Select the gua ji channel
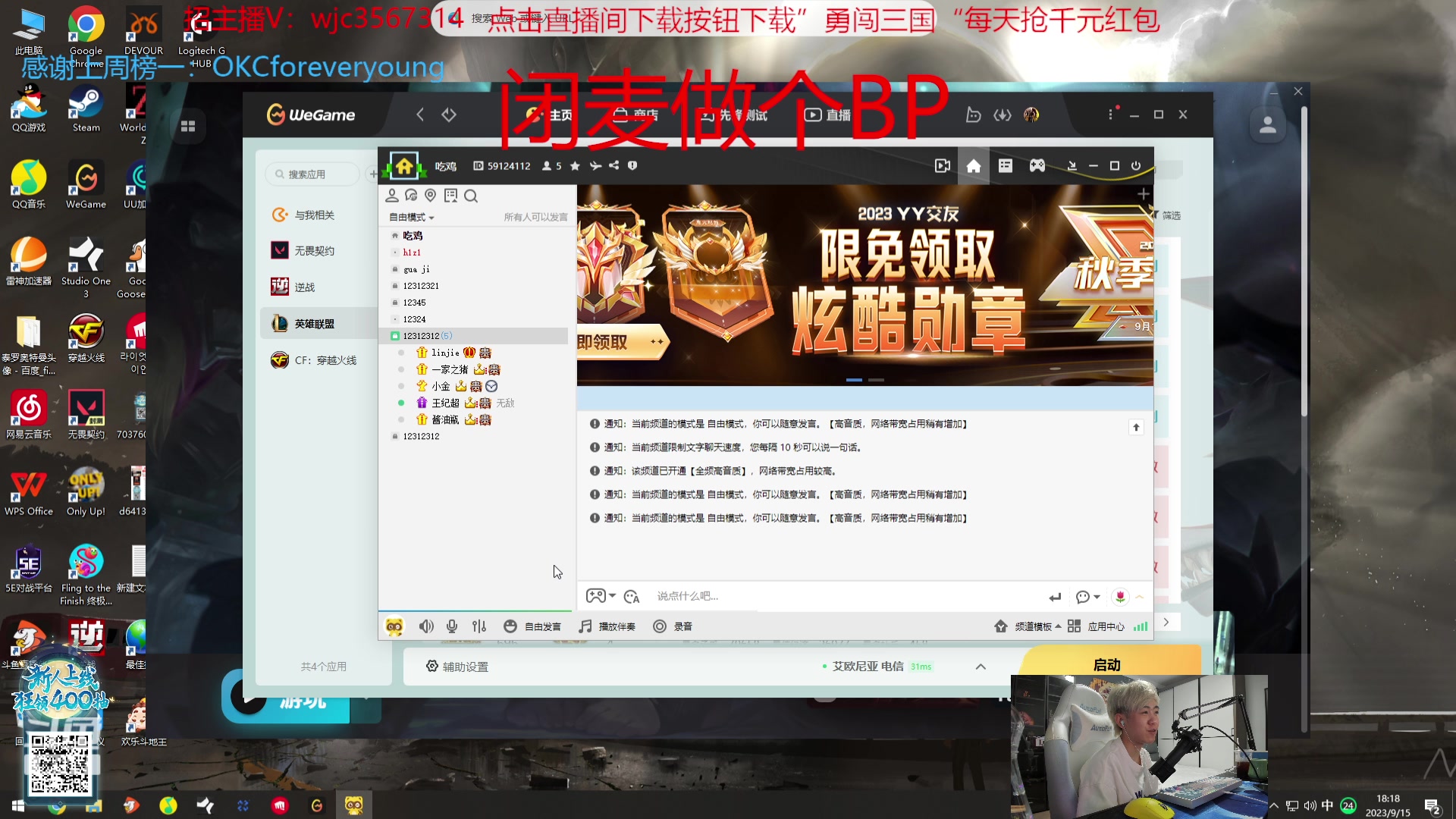Viewport: 1456px width, 819px height. pyautogui.click(x=416, y=269)
